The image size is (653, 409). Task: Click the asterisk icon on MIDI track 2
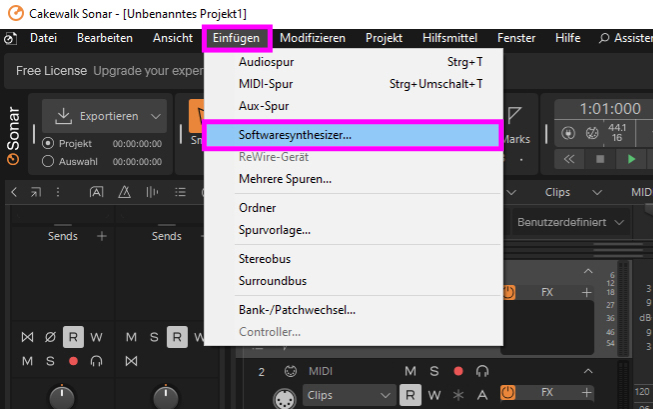[x=458, y=395]
